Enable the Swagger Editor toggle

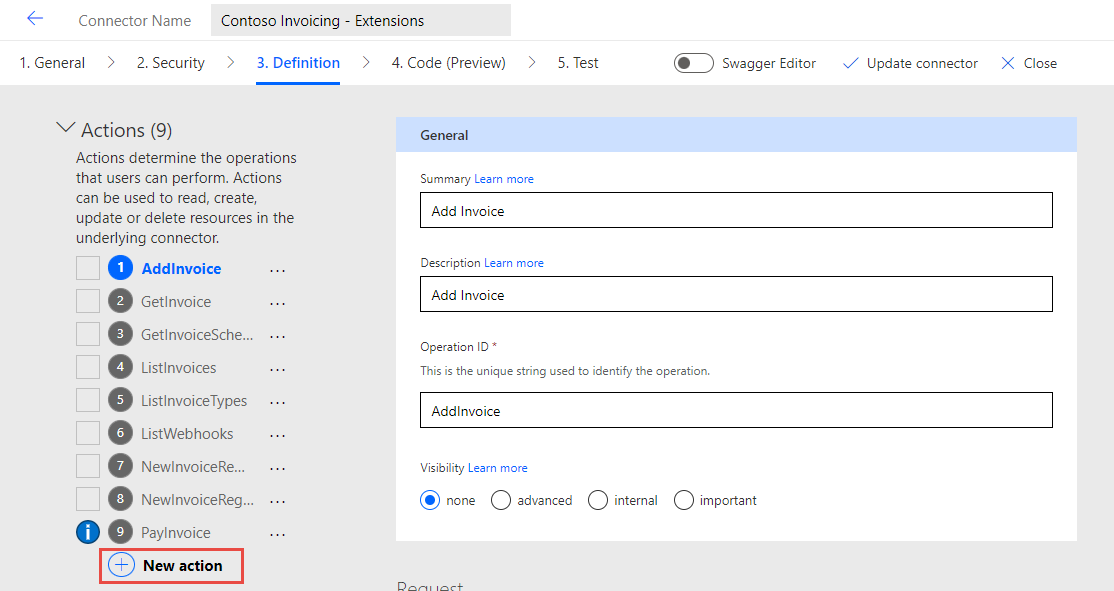click(693, 62)
